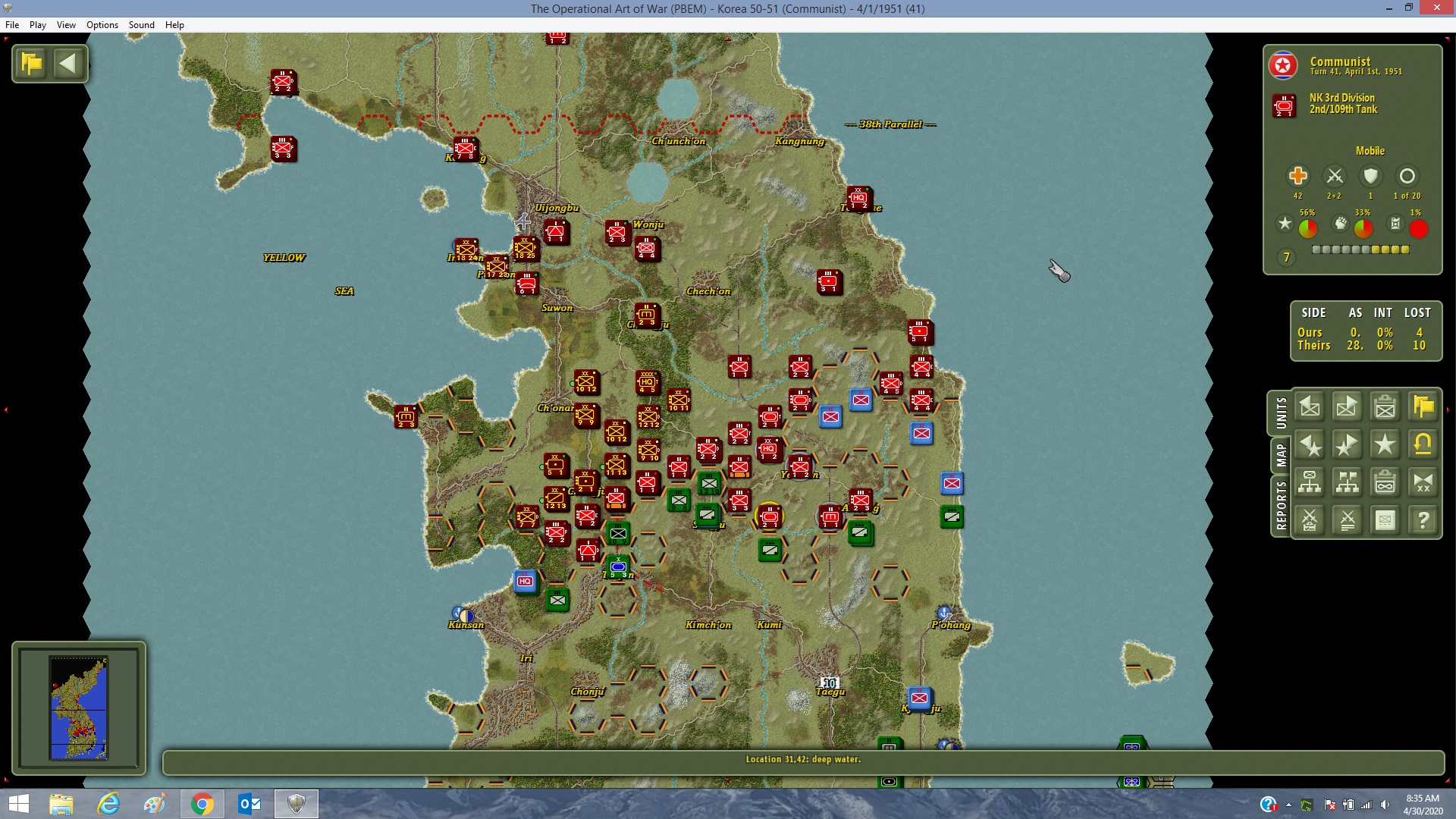Open File Explorer from taskbar
The height and width of the screenshot is (819, 1456).
(x=61, y=804)
